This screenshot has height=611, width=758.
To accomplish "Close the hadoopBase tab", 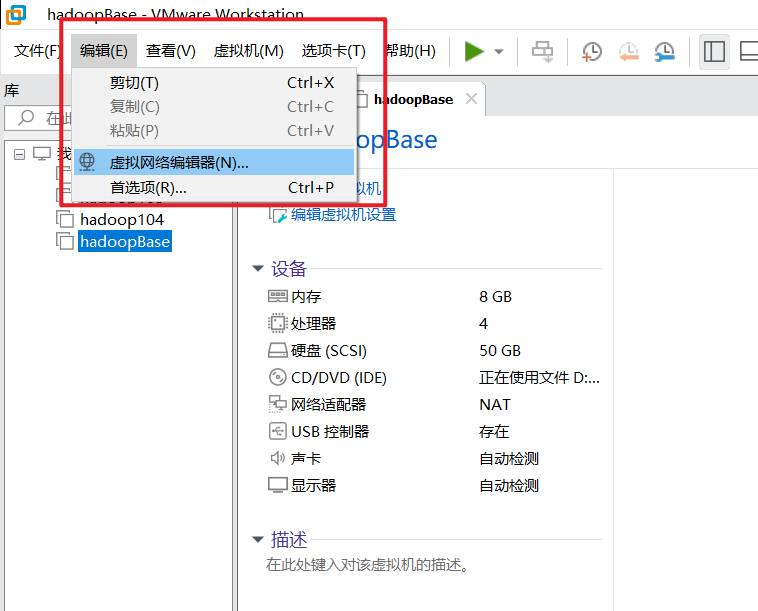I will pos(471,99).
